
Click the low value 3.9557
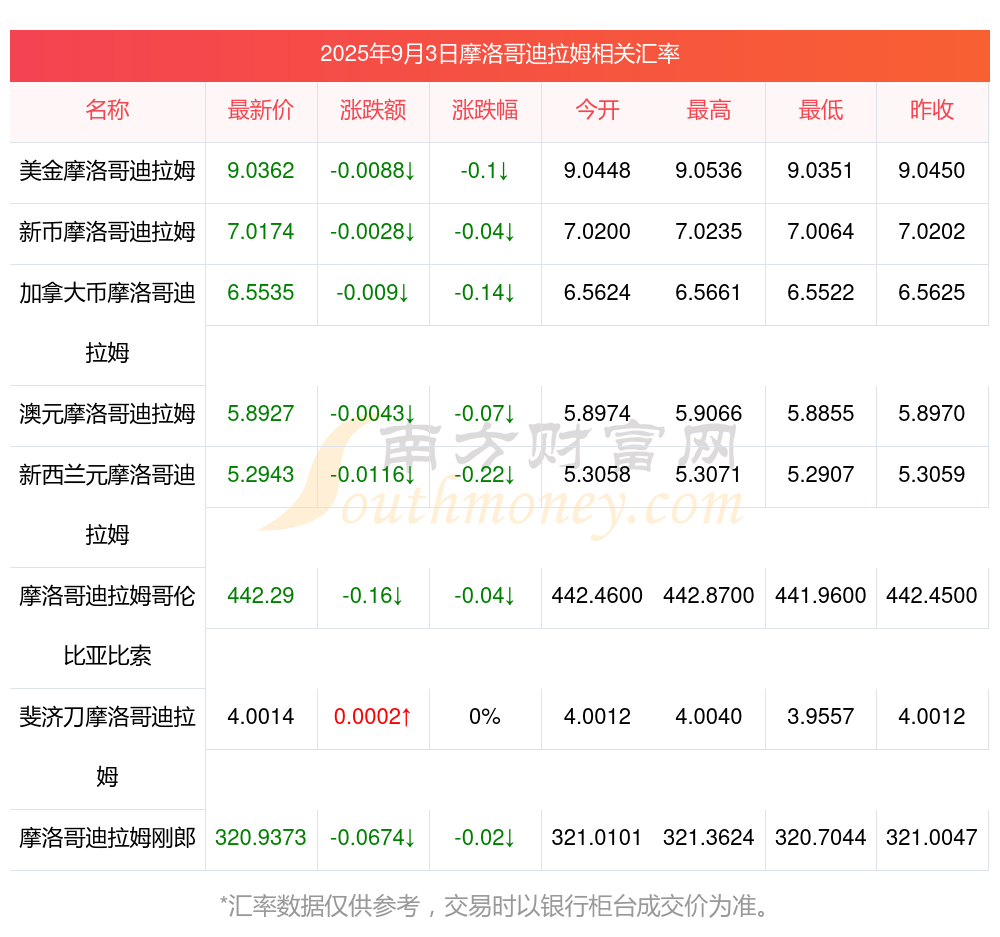[821, 717]
